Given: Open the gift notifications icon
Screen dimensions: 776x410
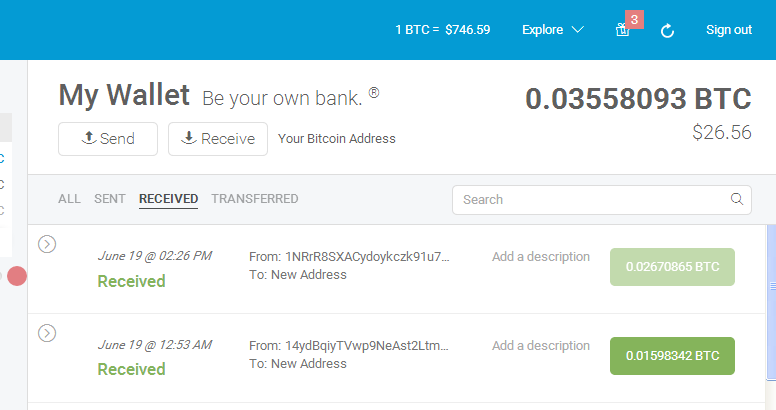Looking at the screenshot, I should click(x=622, y=31).
